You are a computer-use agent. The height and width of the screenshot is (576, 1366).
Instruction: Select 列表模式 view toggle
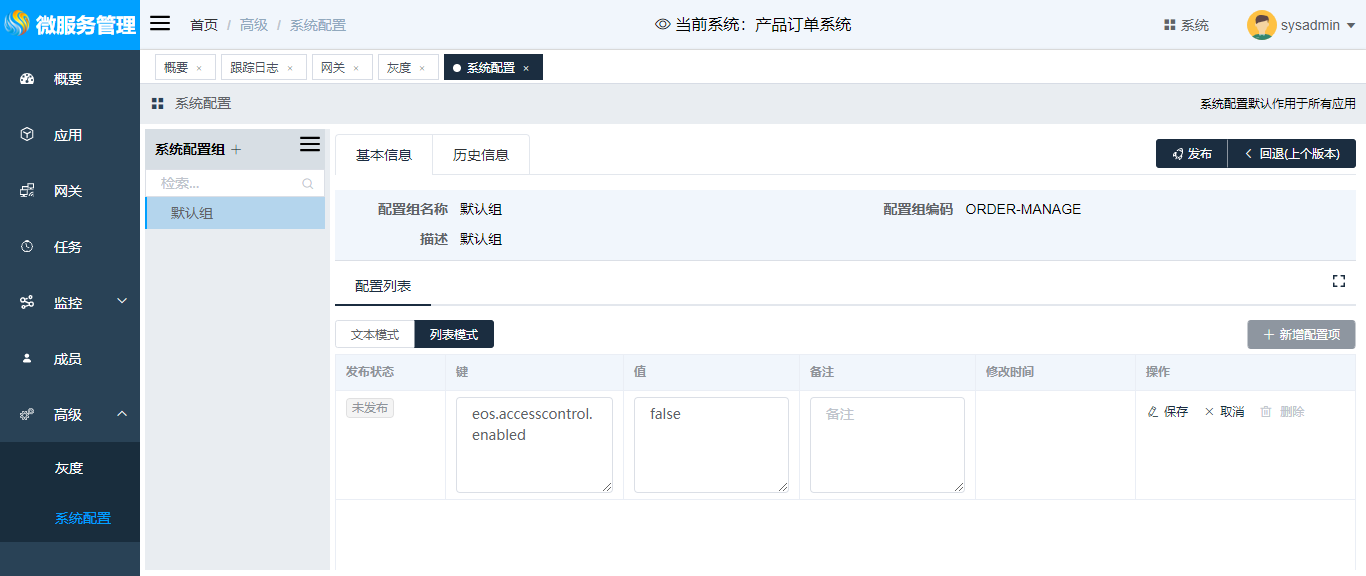[454, 335]
